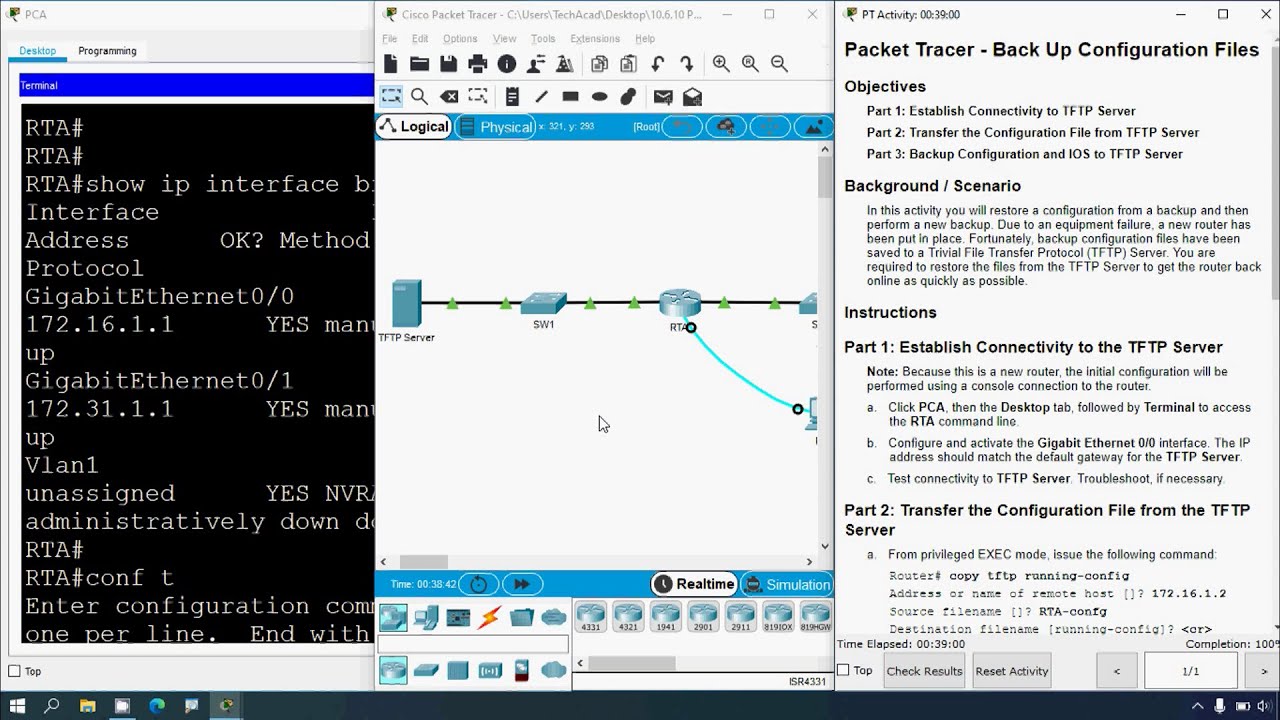The height and width of the screenshot is (720, 1280).
Task: Print the workspace via printer icon
Action: click(x=478, y=64)
